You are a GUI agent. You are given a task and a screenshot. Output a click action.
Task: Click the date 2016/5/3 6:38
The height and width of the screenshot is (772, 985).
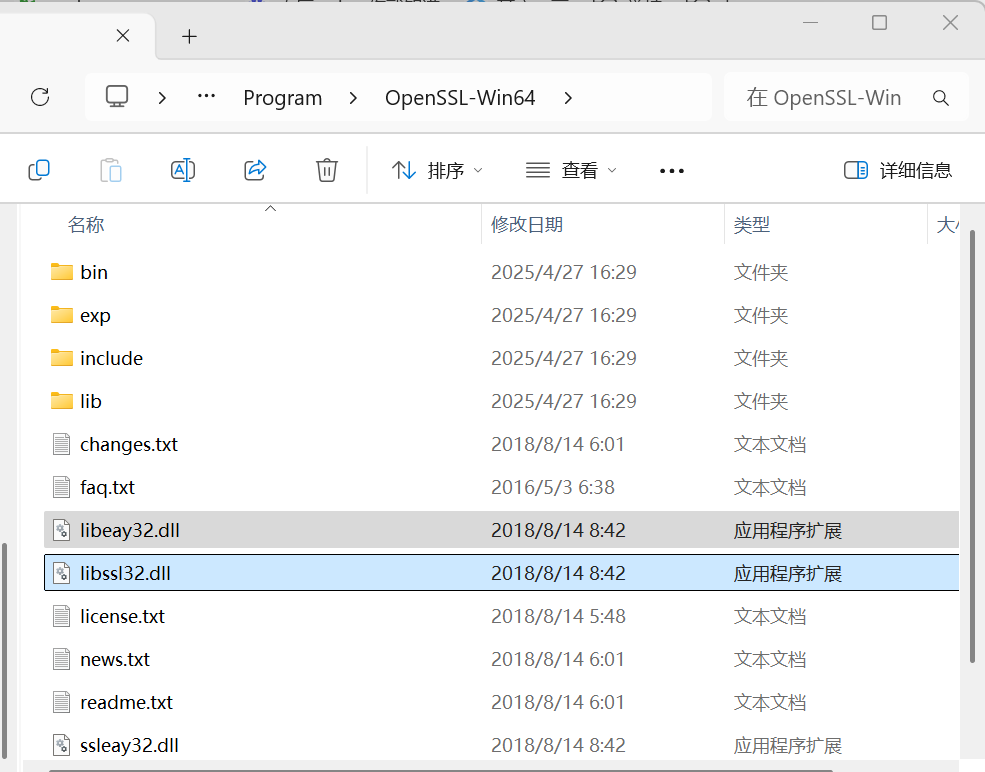click(x=553, y=487)
